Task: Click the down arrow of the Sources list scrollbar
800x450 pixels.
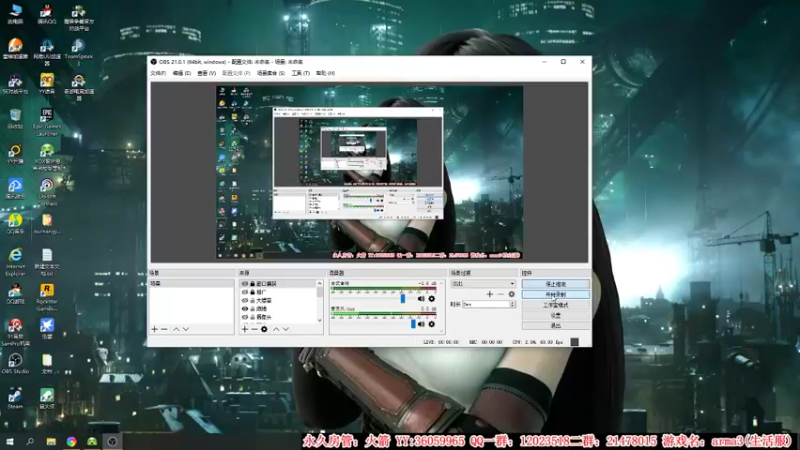Action: pos(320,320)
